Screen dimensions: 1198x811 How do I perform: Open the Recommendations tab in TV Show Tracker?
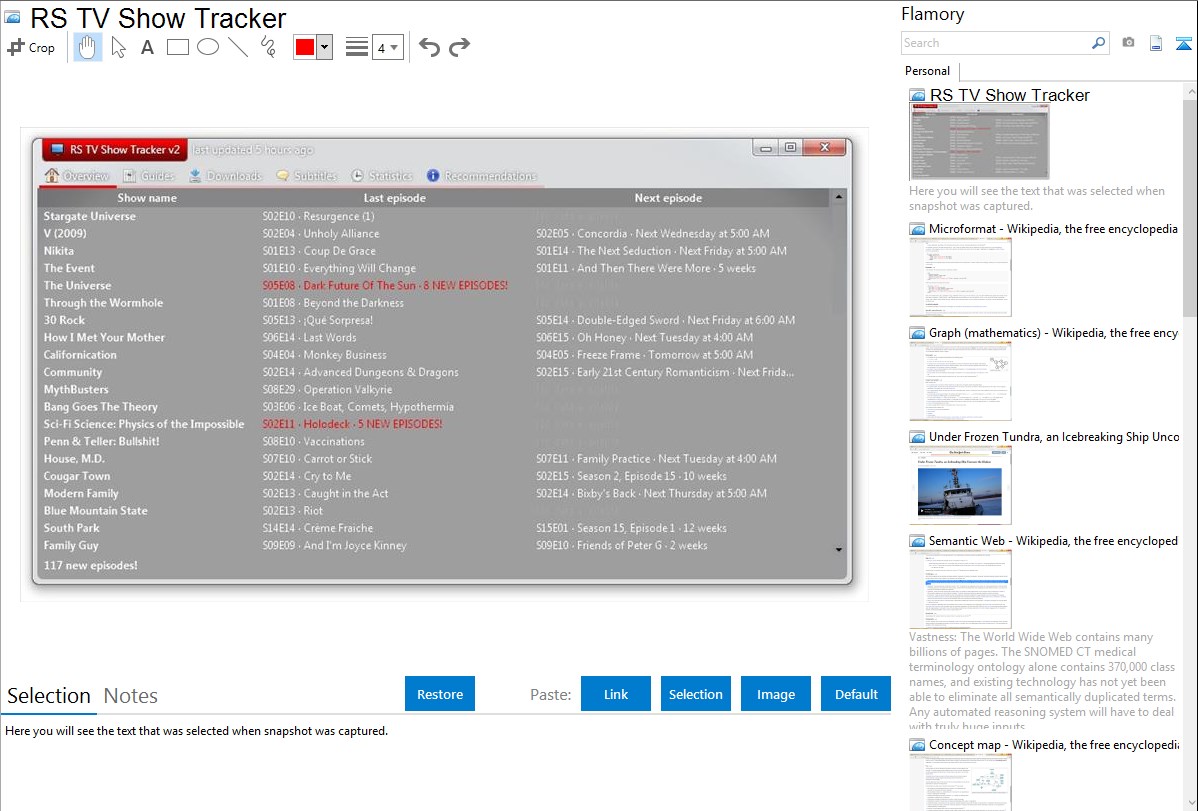(482, 176)
